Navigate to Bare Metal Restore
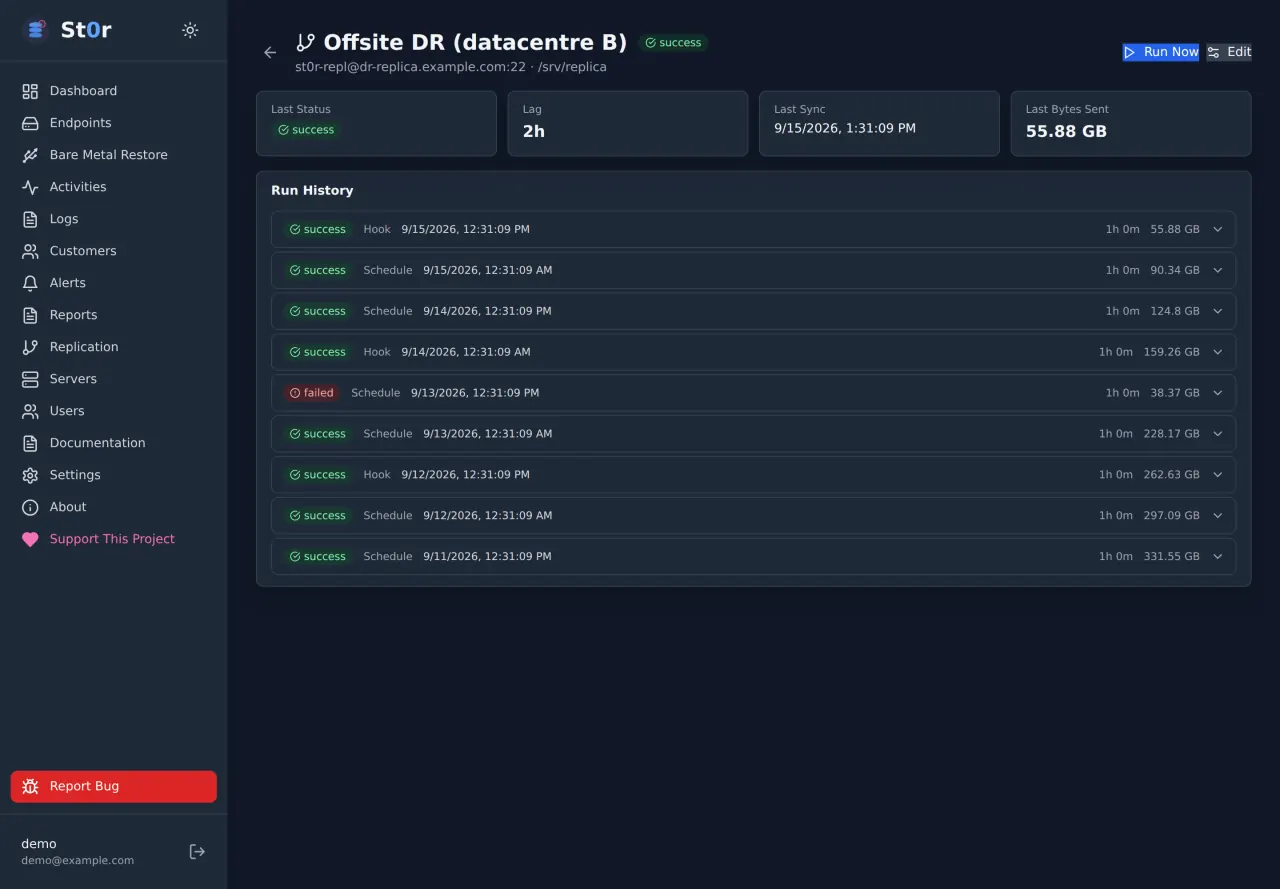The image size is (1280, 889). tap(113, 155)
